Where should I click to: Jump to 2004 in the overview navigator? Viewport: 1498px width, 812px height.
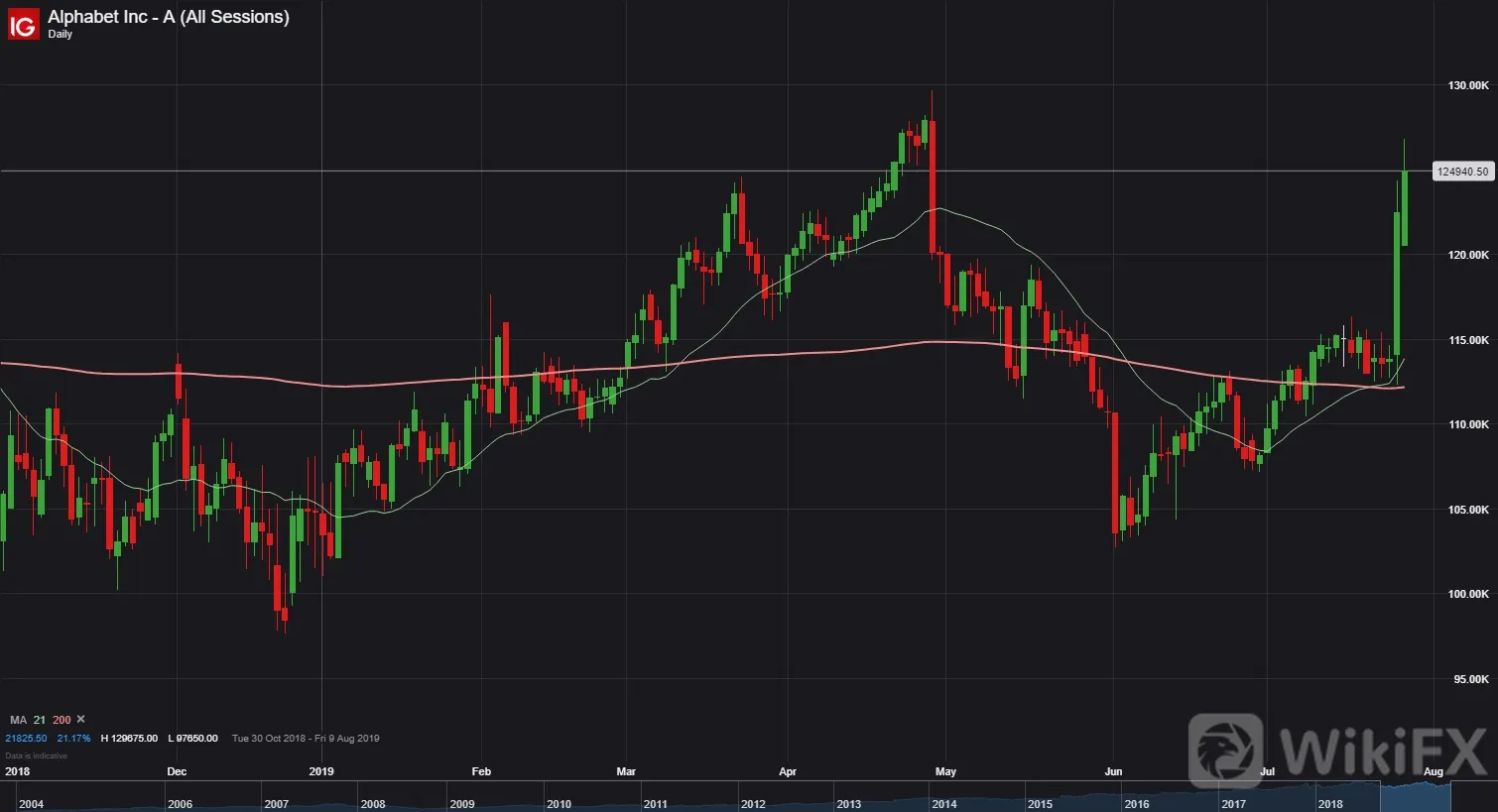tap(31, 804)
